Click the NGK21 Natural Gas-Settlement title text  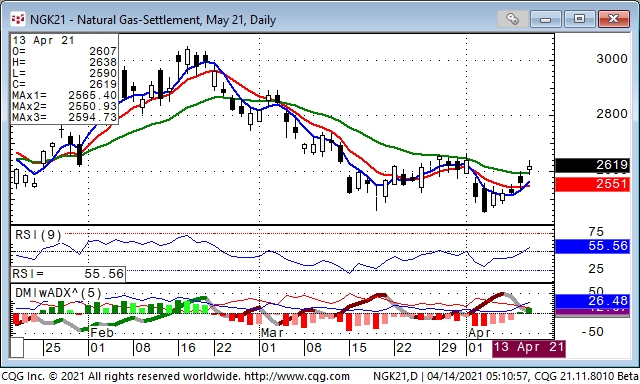pyautogui.click(x=153, y=20)
